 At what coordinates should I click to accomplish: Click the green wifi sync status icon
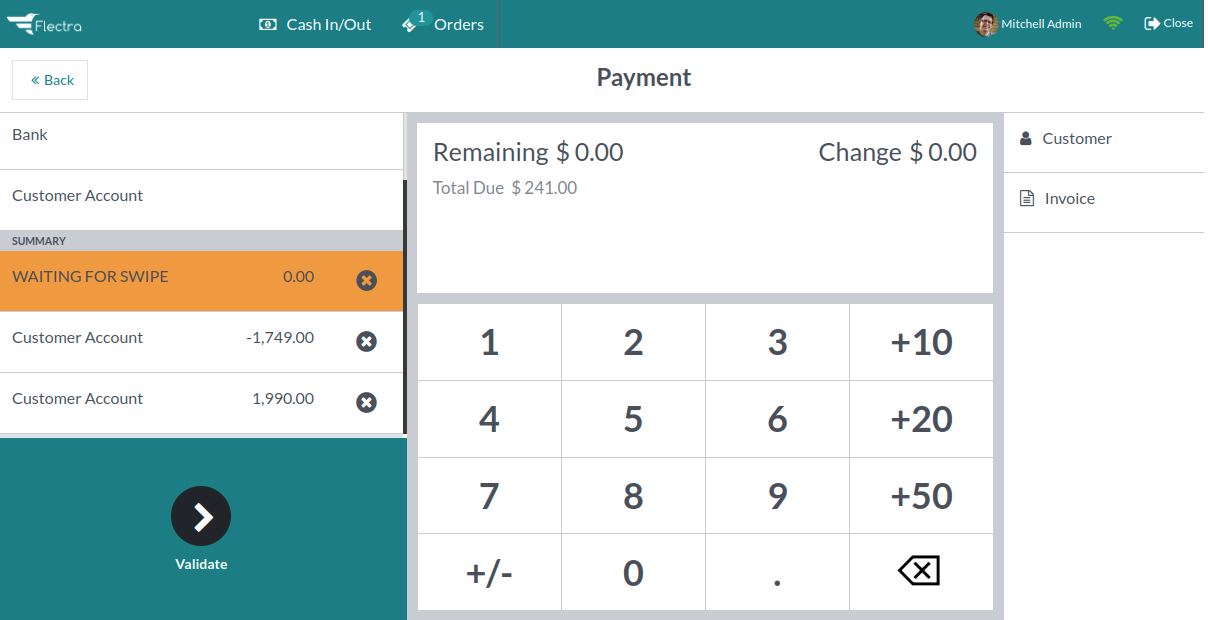(1113, 23)
